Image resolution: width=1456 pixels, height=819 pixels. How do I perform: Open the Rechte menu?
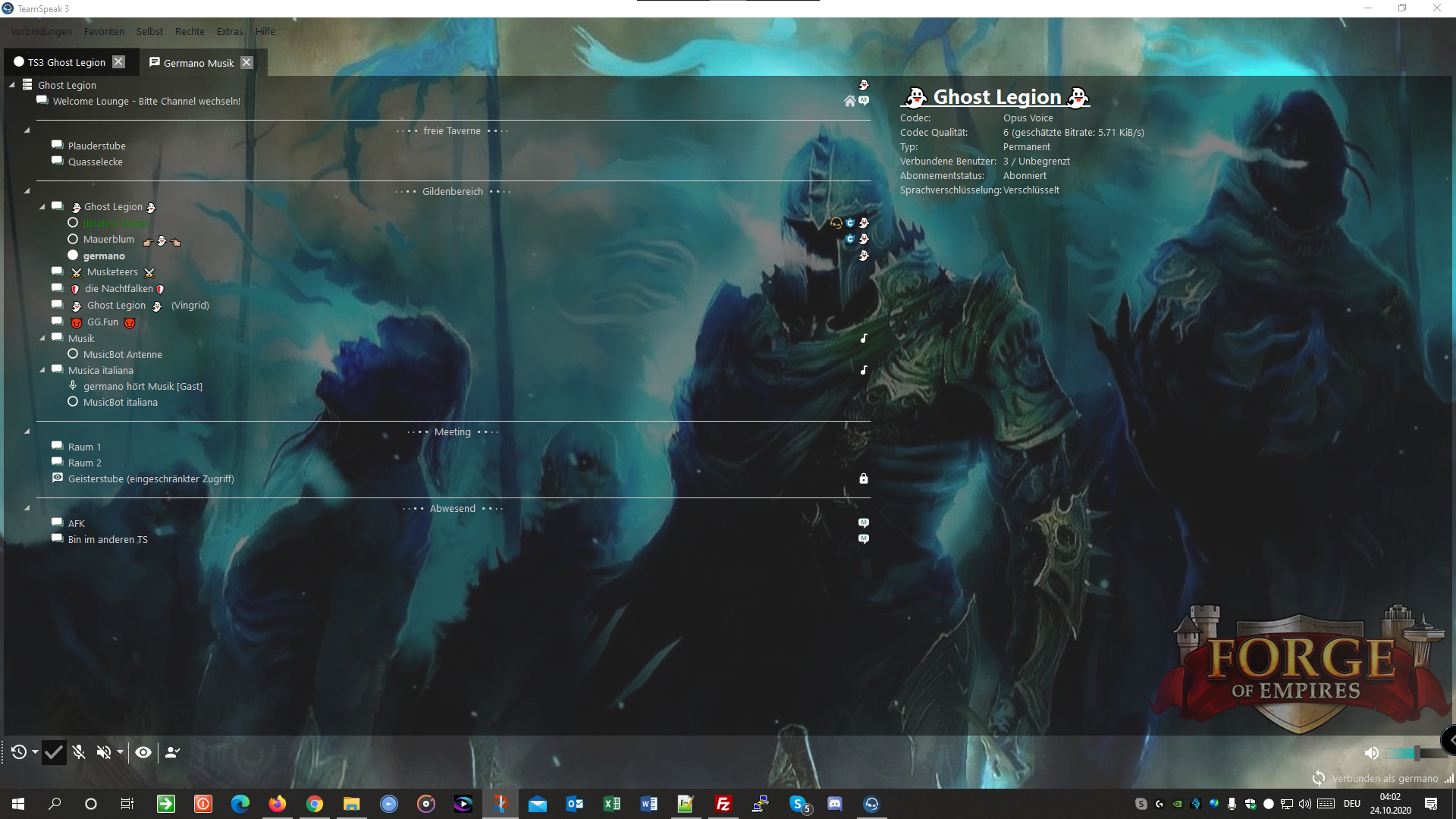pyautogui.click(x=190, y=31)
